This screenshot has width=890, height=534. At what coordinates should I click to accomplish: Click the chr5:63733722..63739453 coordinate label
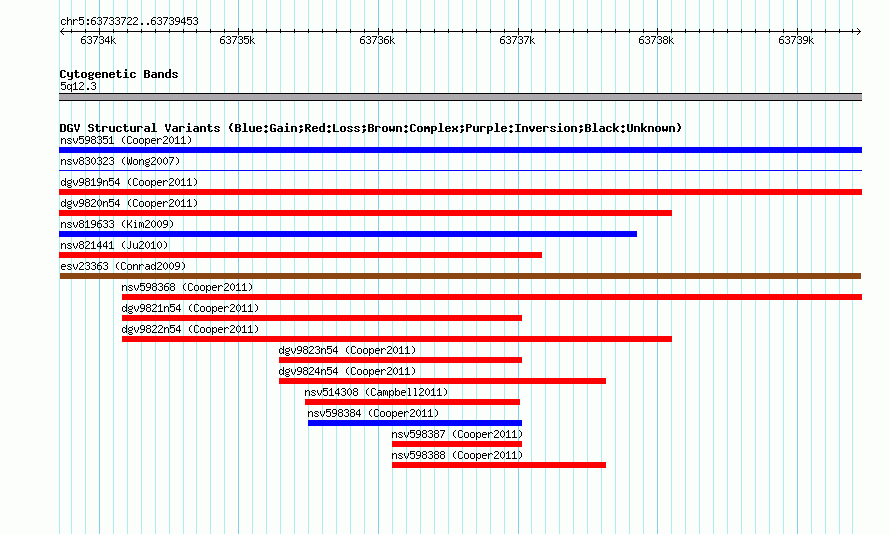click(x=129, y=21)
